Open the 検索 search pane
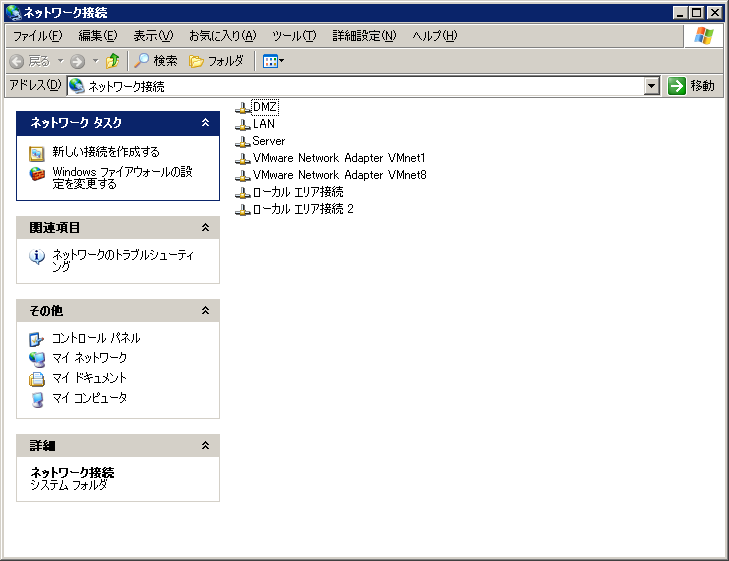The image size is (729, 561). (156, 61)
